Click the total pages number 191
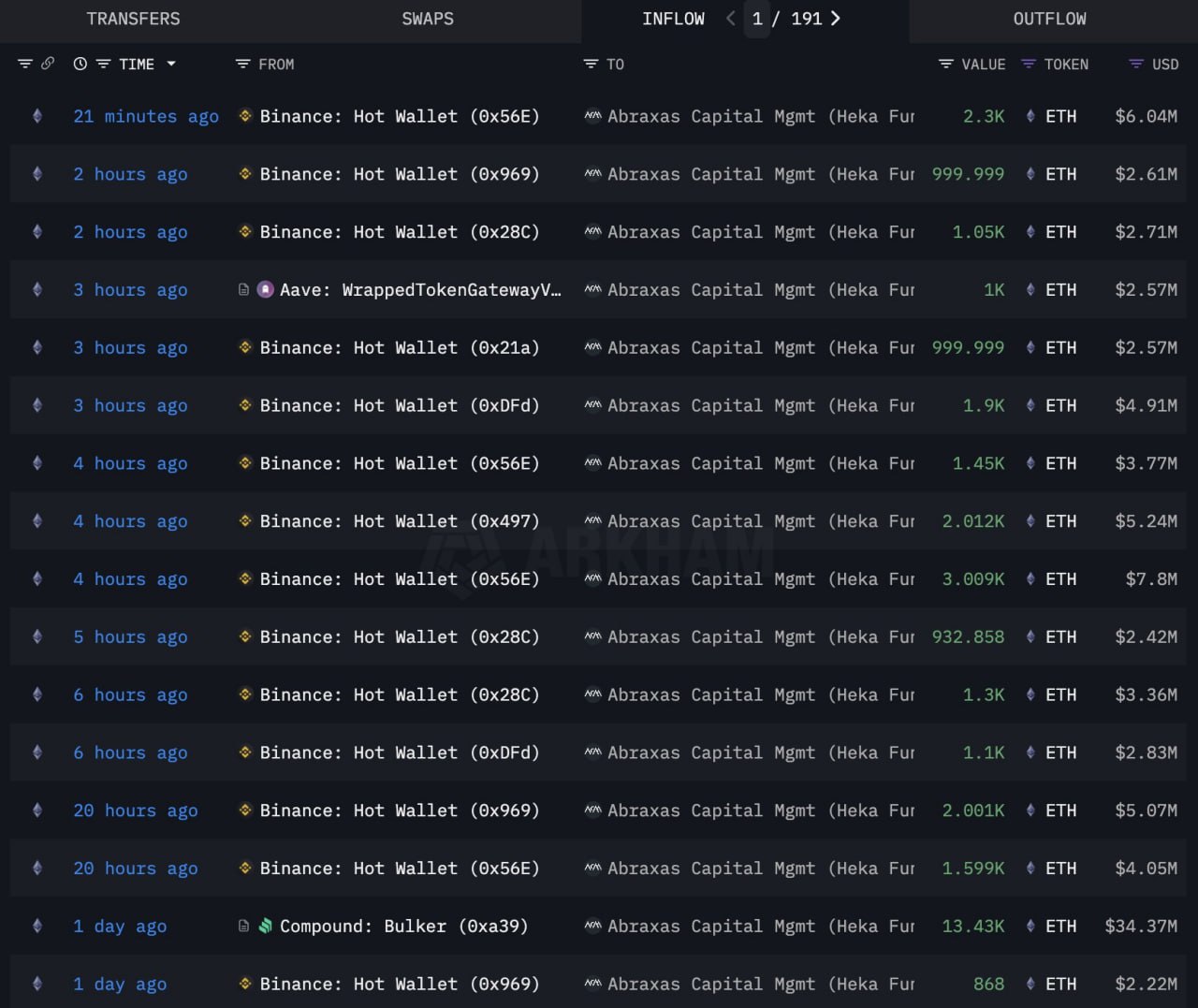The image size is (1198, 1008). pos(806,19)
